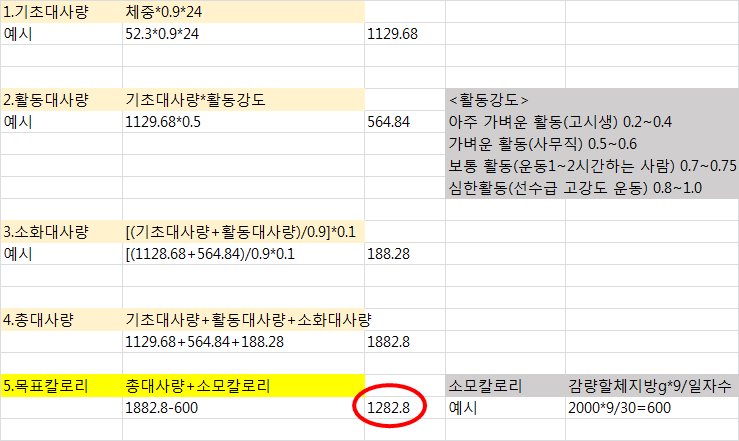The width and height of the screenshot is (739, 441).
Task: Select the heading cell '2.활동대사량'
Action: [61, 100]
